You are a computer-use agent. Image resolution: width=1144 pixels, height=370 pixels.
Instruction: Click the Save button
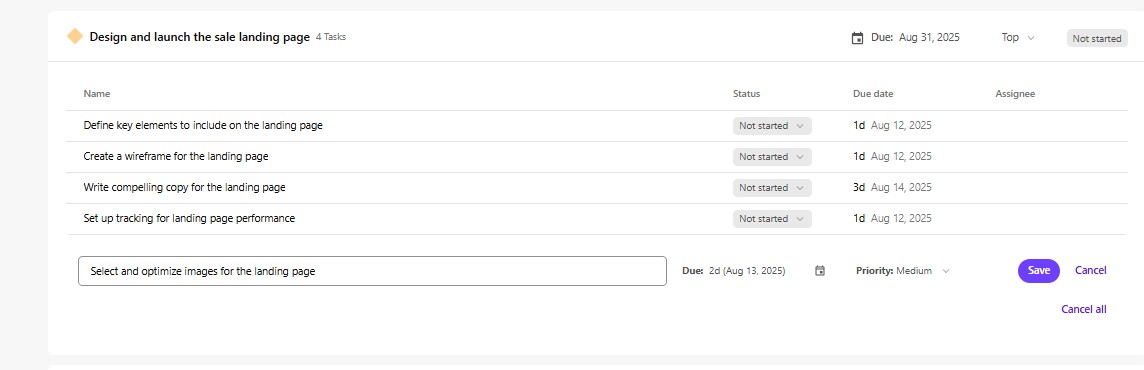tap(1038, 271)
